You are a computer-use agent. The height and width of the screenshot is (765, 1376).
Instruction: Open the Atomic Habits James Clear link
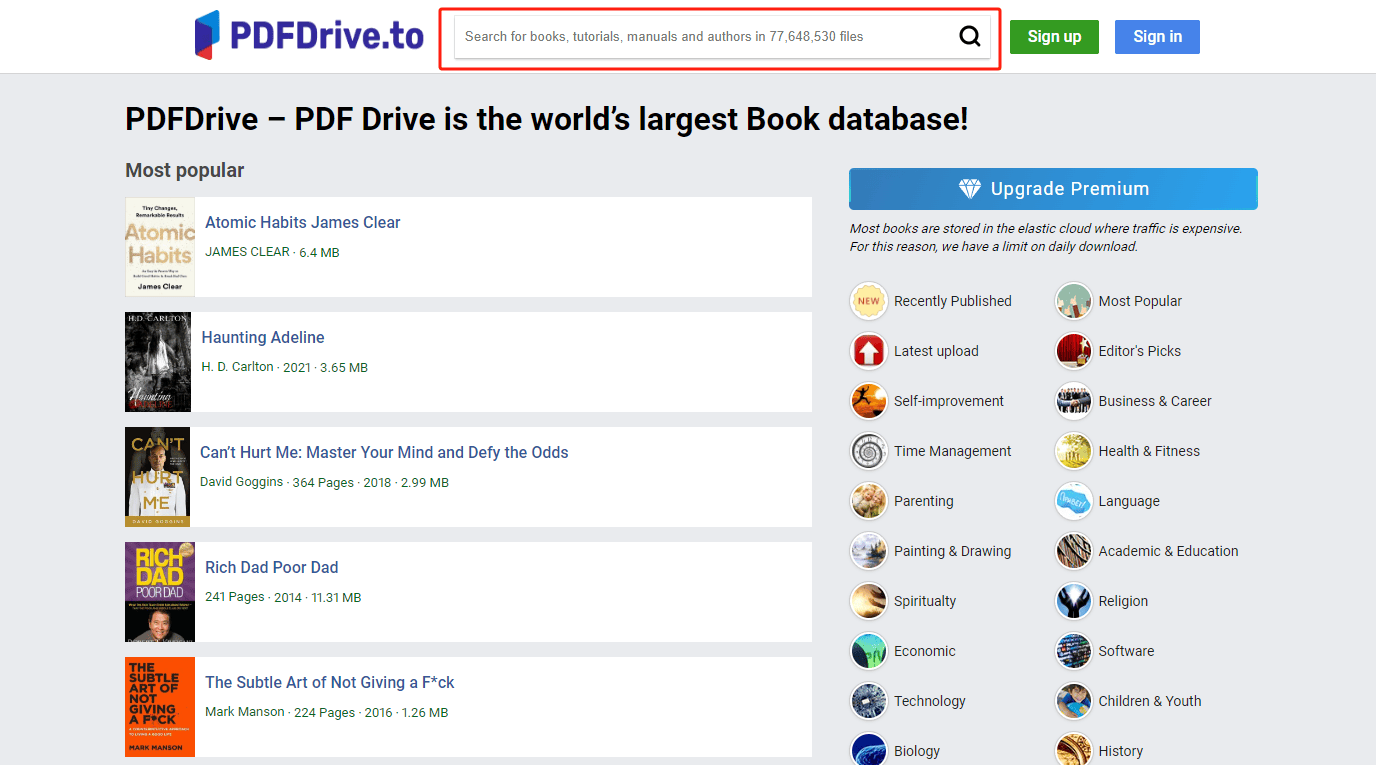pos(302,222)
